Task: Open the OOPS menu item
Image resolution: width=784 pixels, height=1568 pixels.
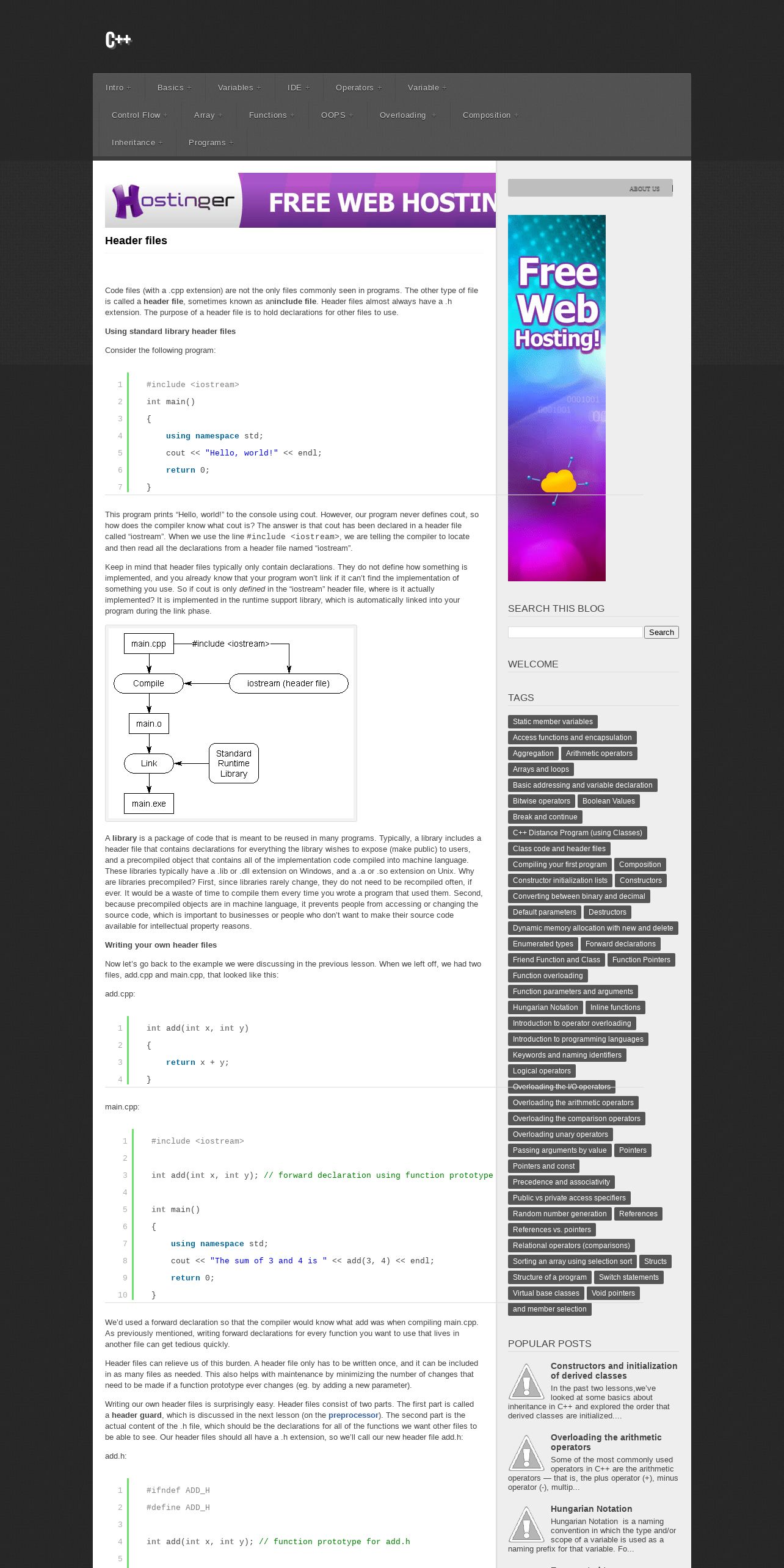Action: click(337, 115)
